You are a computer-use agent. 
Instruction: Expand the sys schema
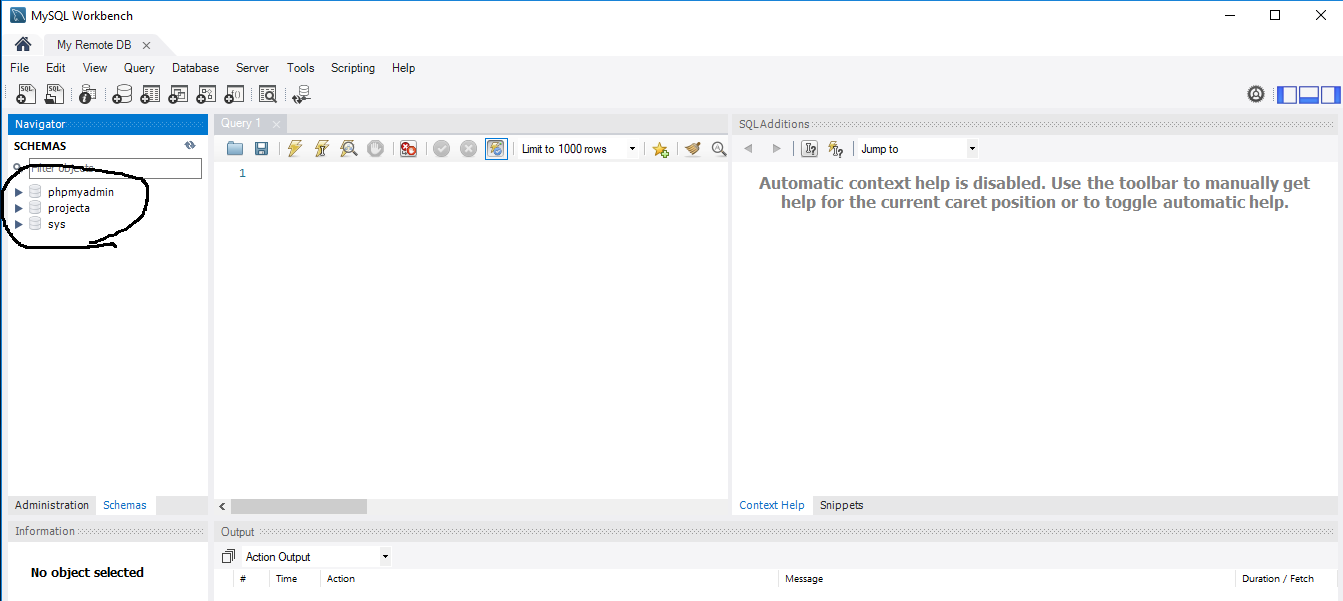(18, 224)
